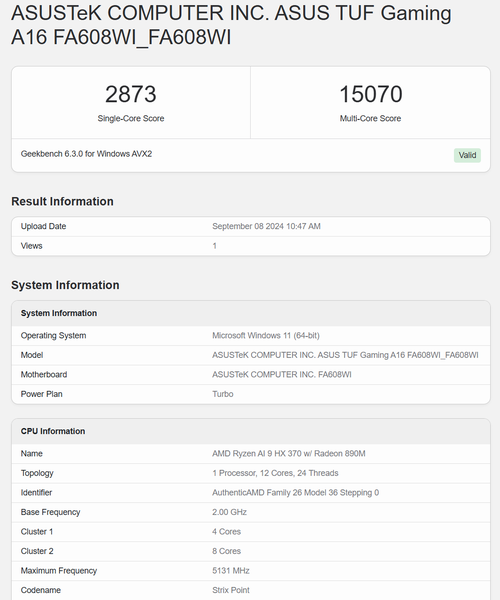Click the Microsoft Windows 11 (64-bit) value
The width and height of the screenshot is (500, 600).
tap(266, 336)
